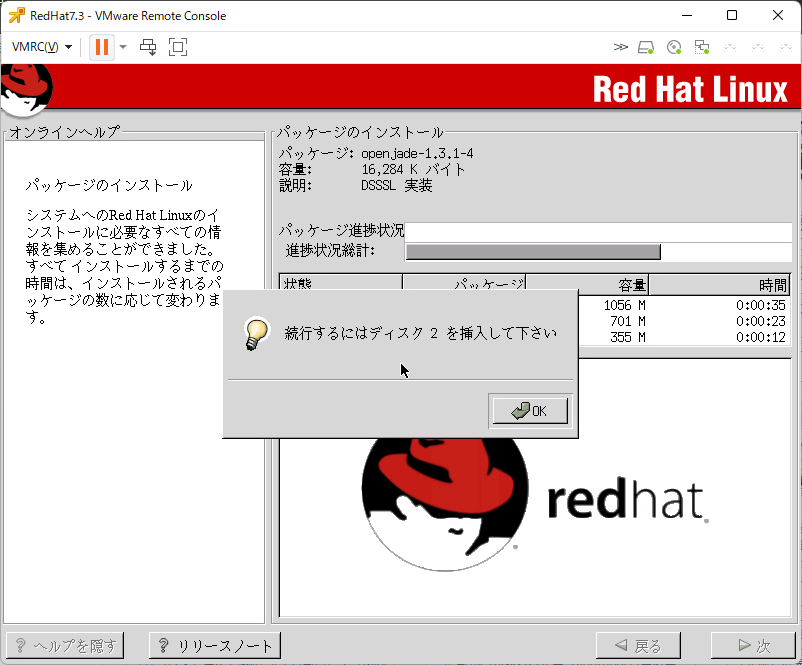Click the 701 M size value
The image size is (802, 665).
628,321
